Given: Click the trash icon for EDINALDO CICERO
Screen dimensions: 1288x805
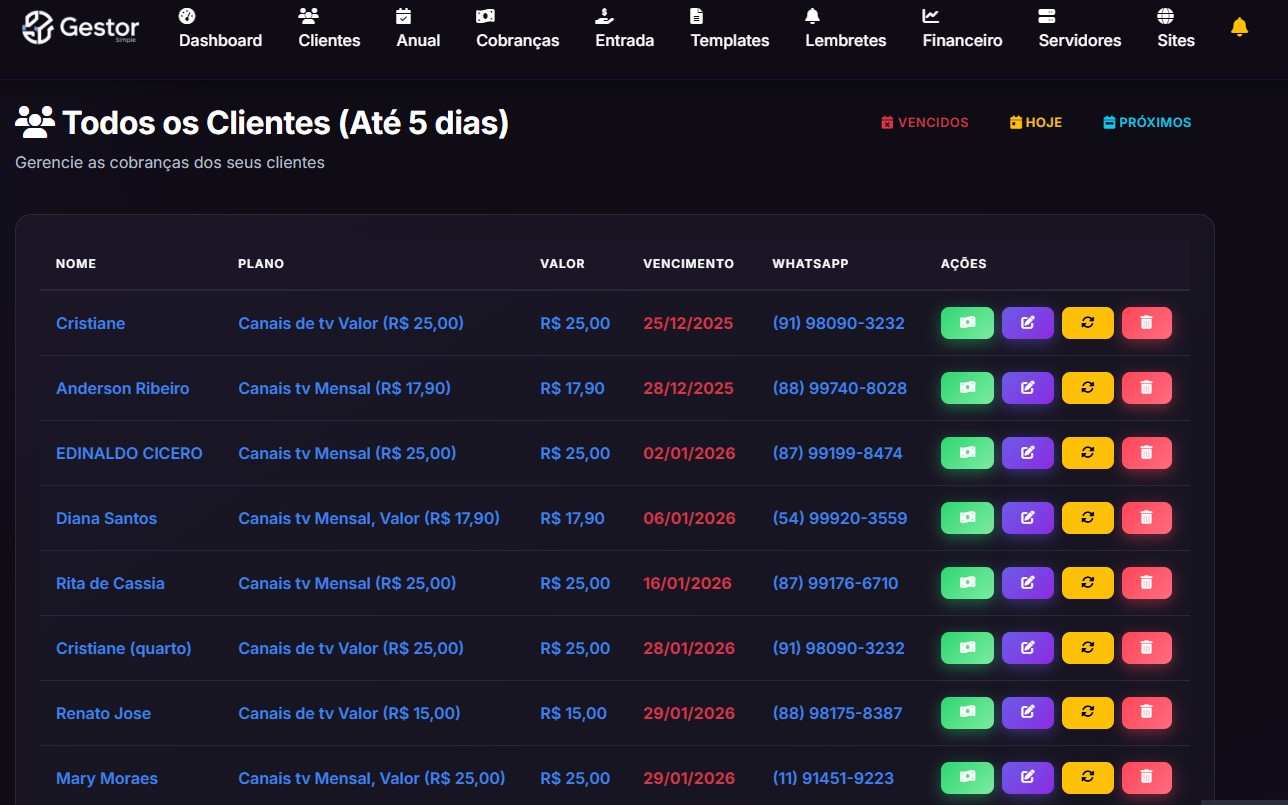Looking at the screenshot, I should pos(1146,452).
